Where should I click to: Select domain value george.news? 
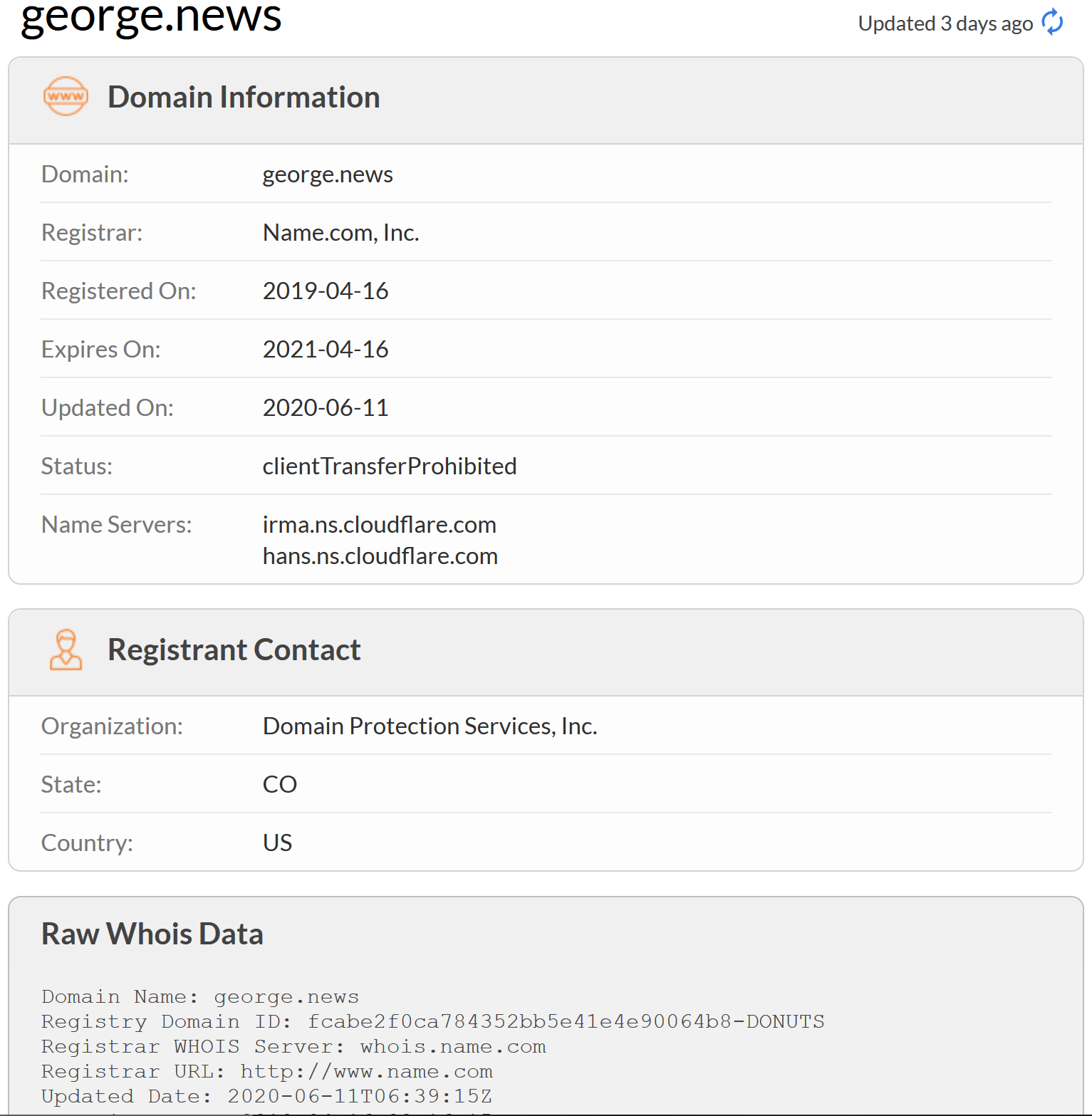pos(328,174)
